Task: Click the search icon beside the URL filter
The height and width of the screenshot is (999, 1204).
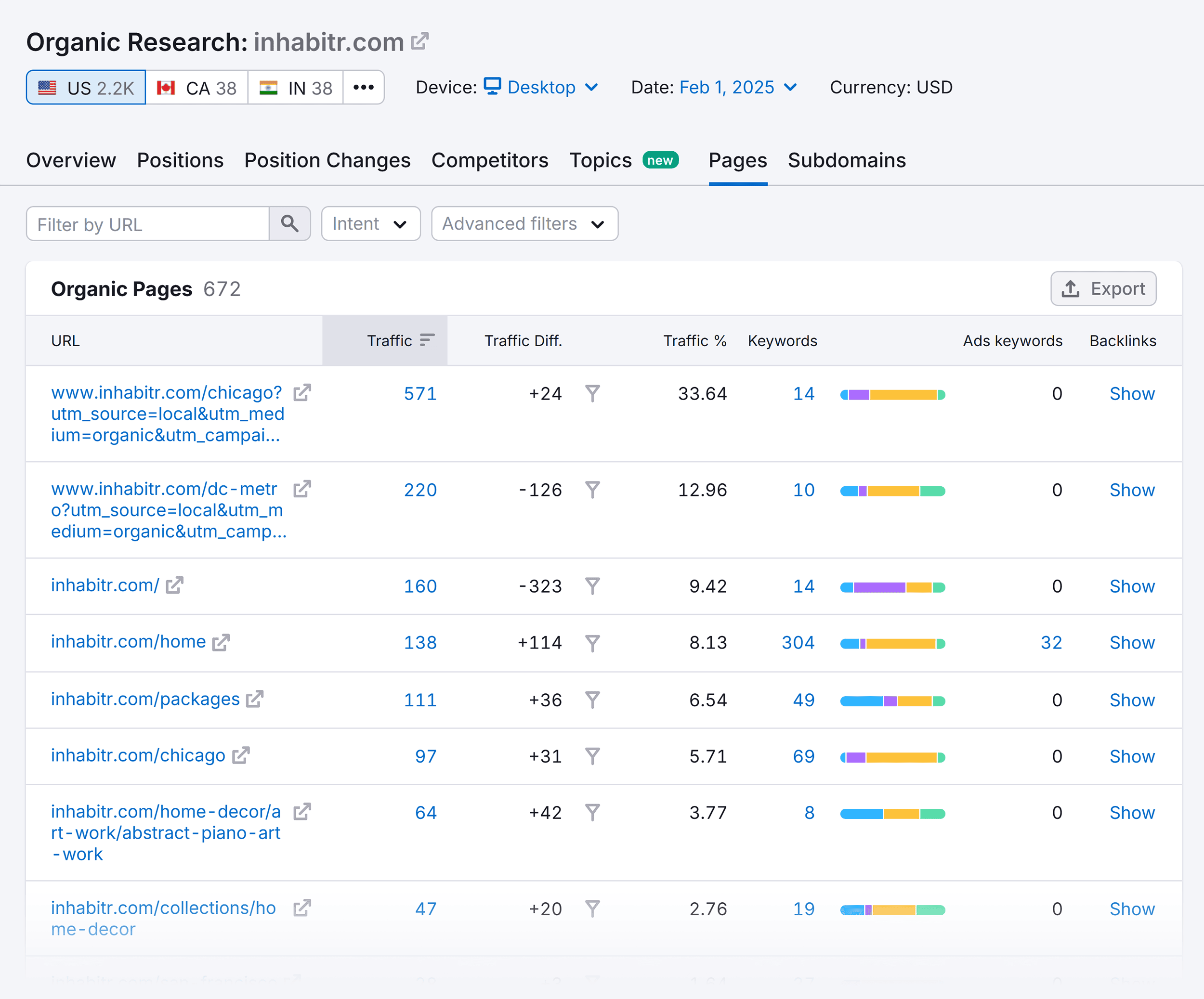Action: click(x=290, y=223)
